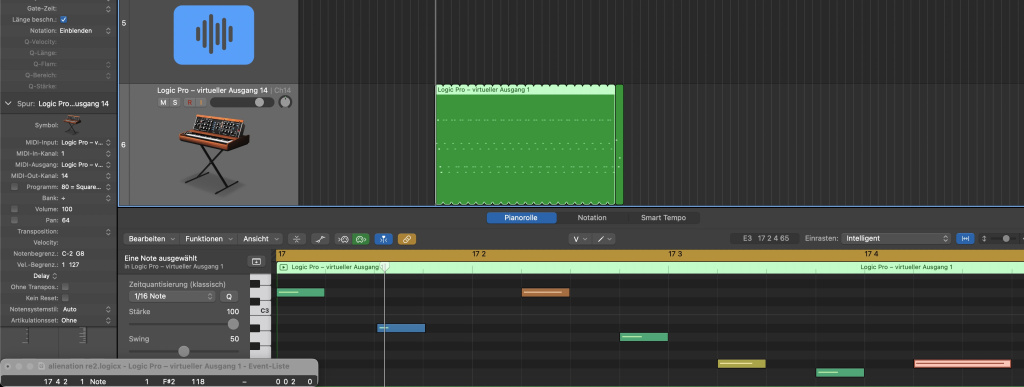
Task: Click the Volume value 100
Action: [x=67, y=209]
